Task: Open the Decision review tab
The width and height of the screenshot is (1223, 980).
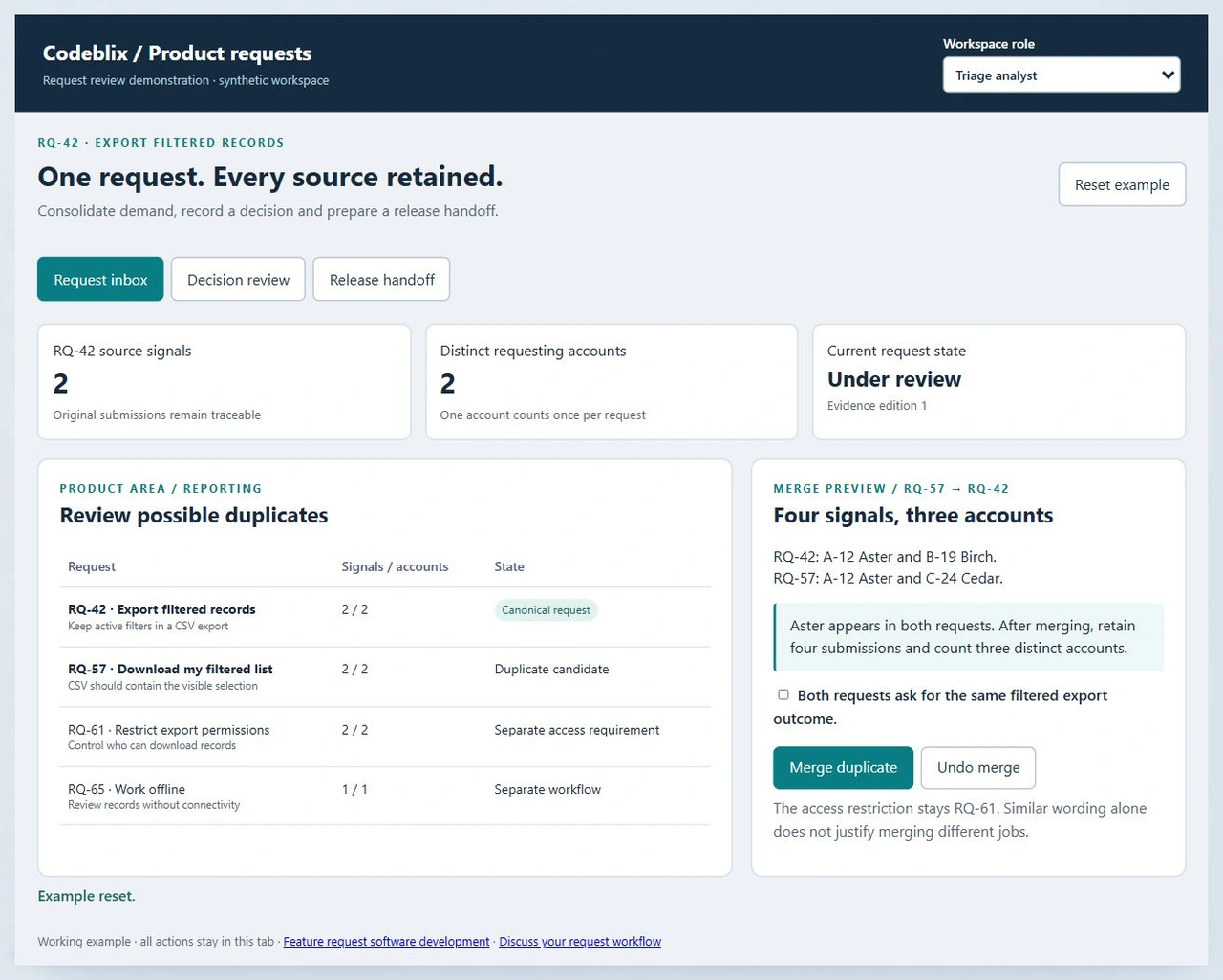Action: [x=238, y=280]
